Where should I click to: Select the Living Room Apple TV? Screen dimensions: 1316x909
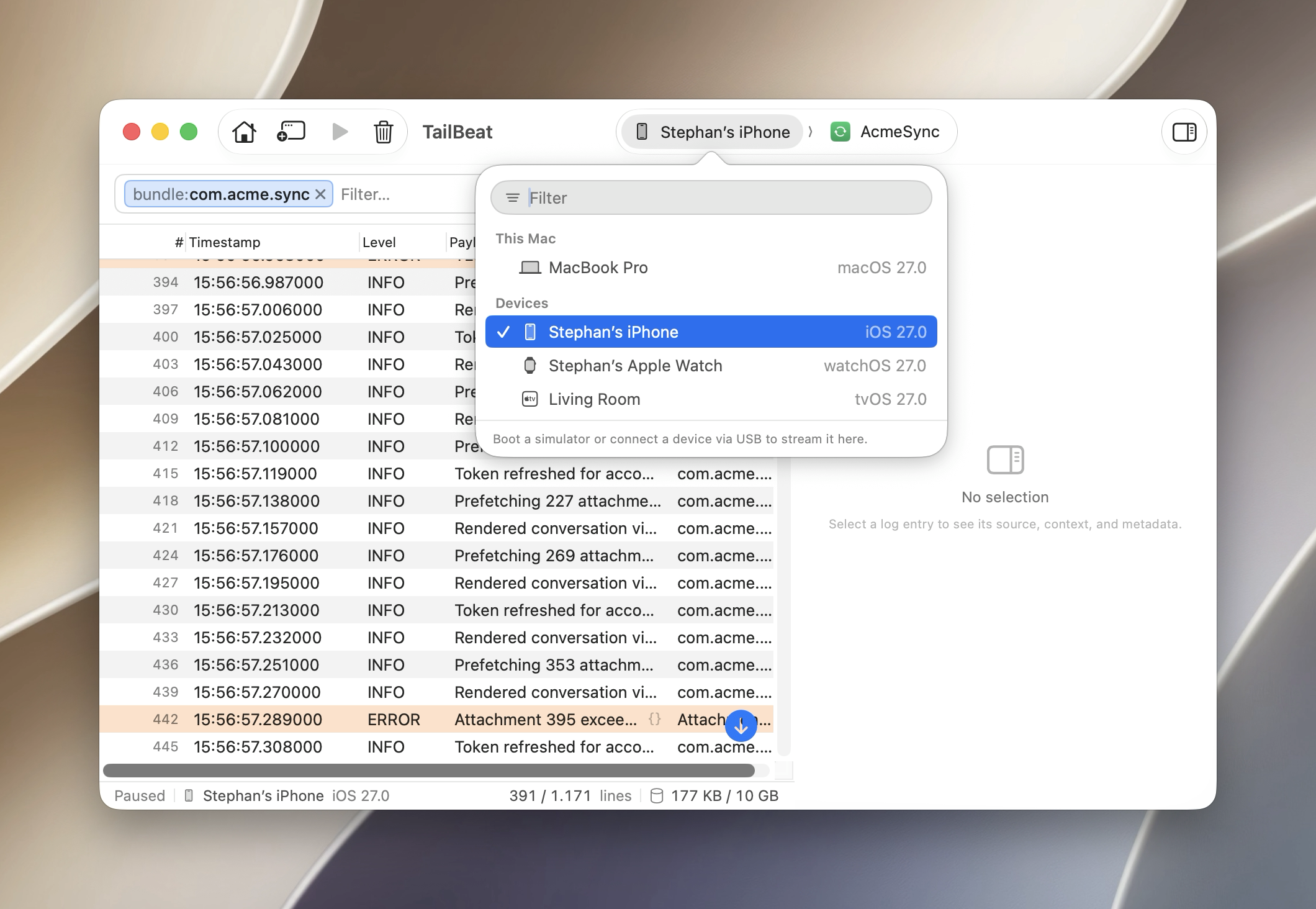[x=711, y=399]
